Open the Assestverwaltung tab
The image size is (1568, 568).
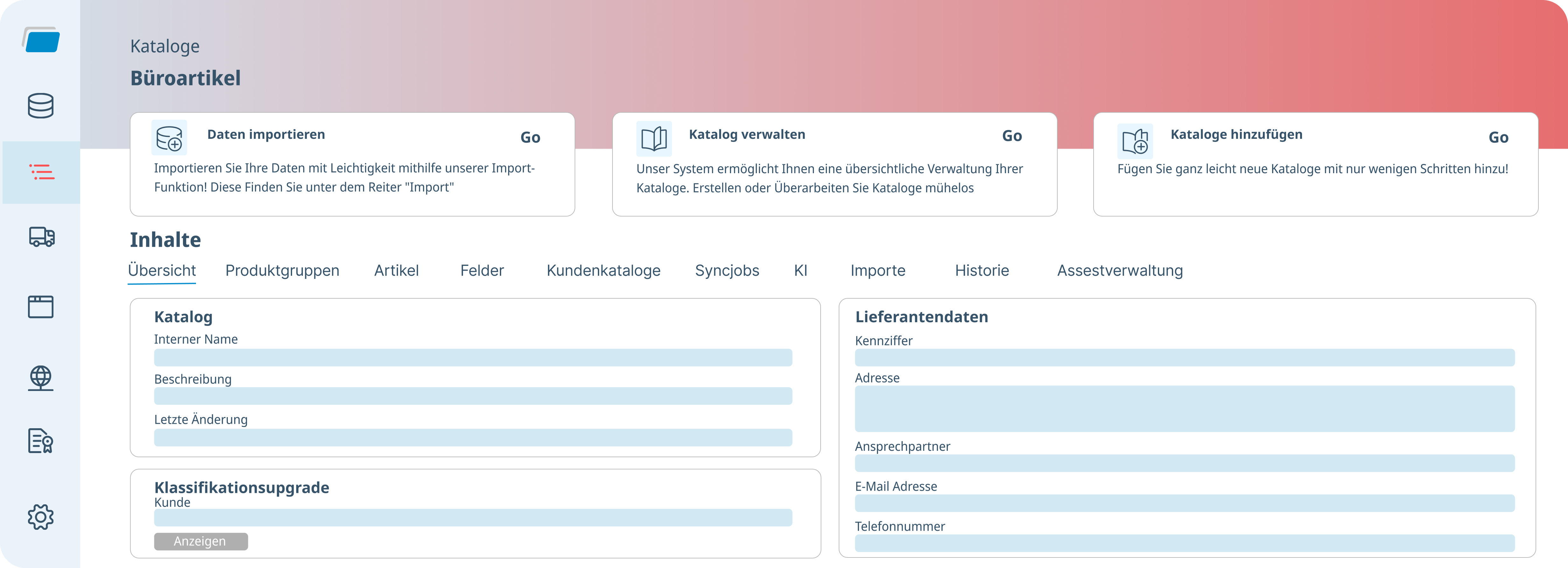[x=1120, y=271]
